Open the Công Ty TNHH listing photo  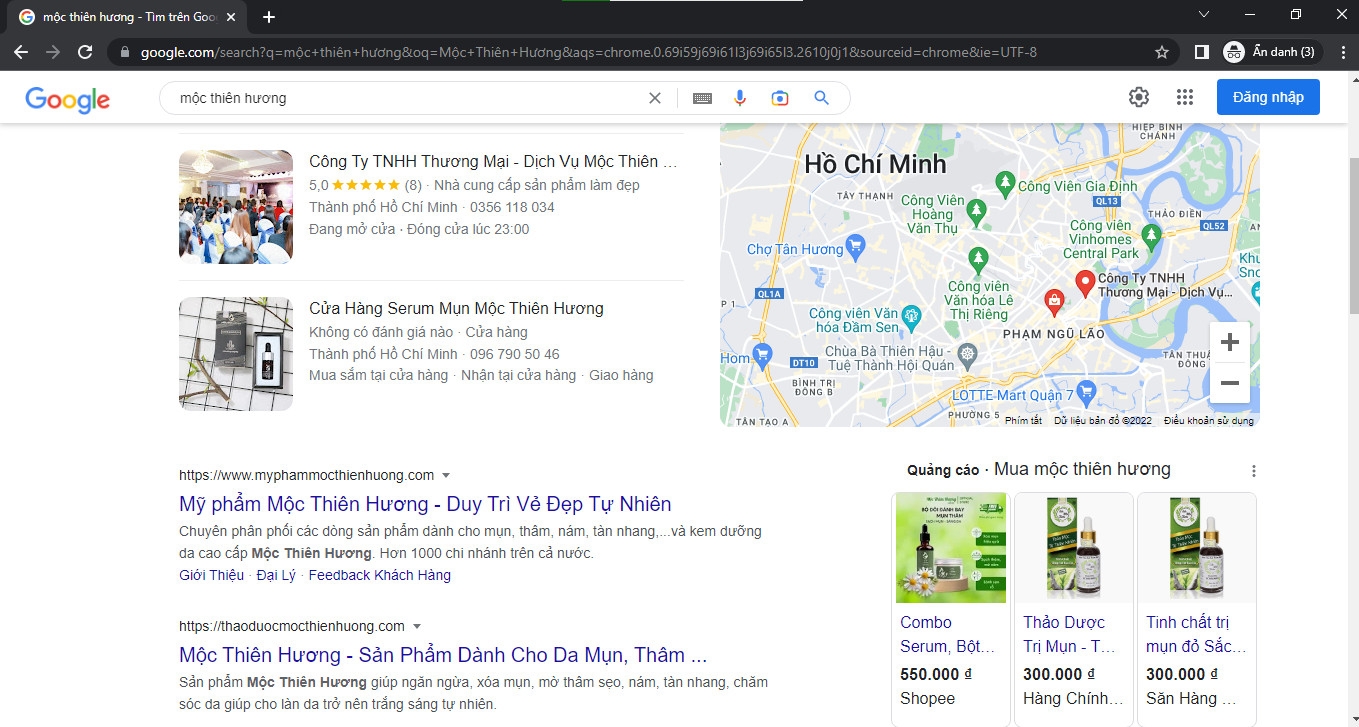tap(236, 207)
